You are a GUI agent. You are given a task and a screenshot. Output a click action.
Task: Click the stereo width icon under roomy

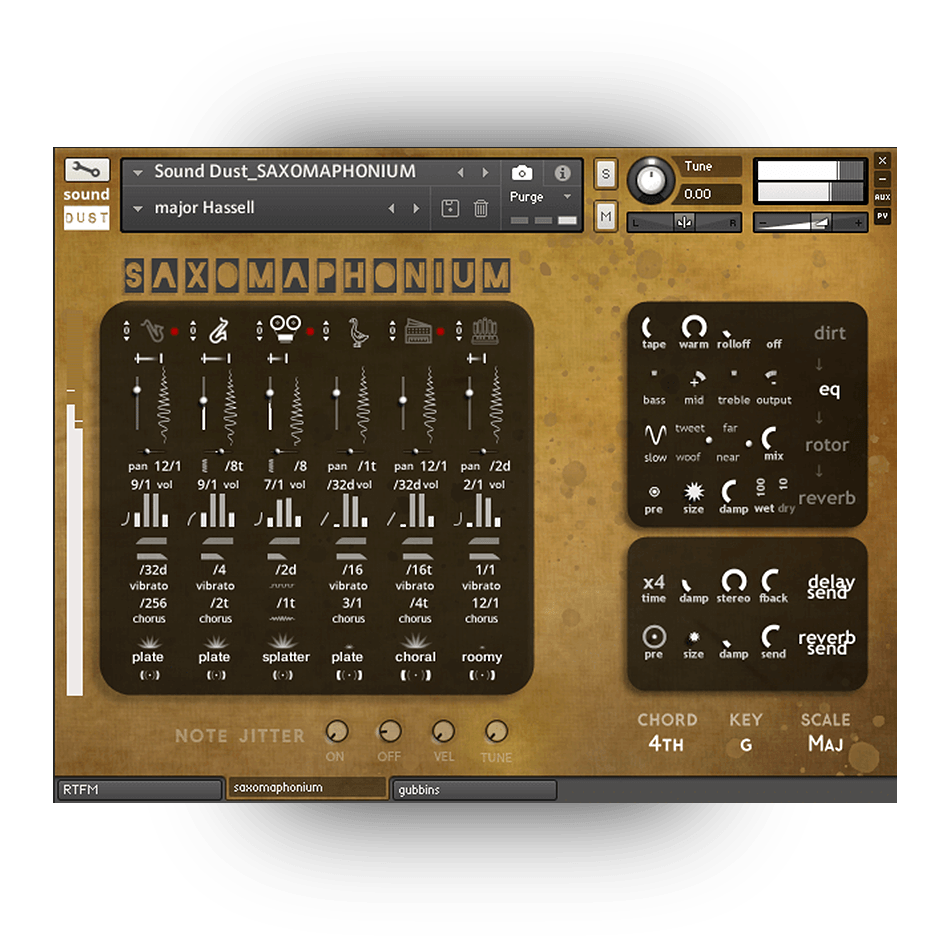click(482, 675)
